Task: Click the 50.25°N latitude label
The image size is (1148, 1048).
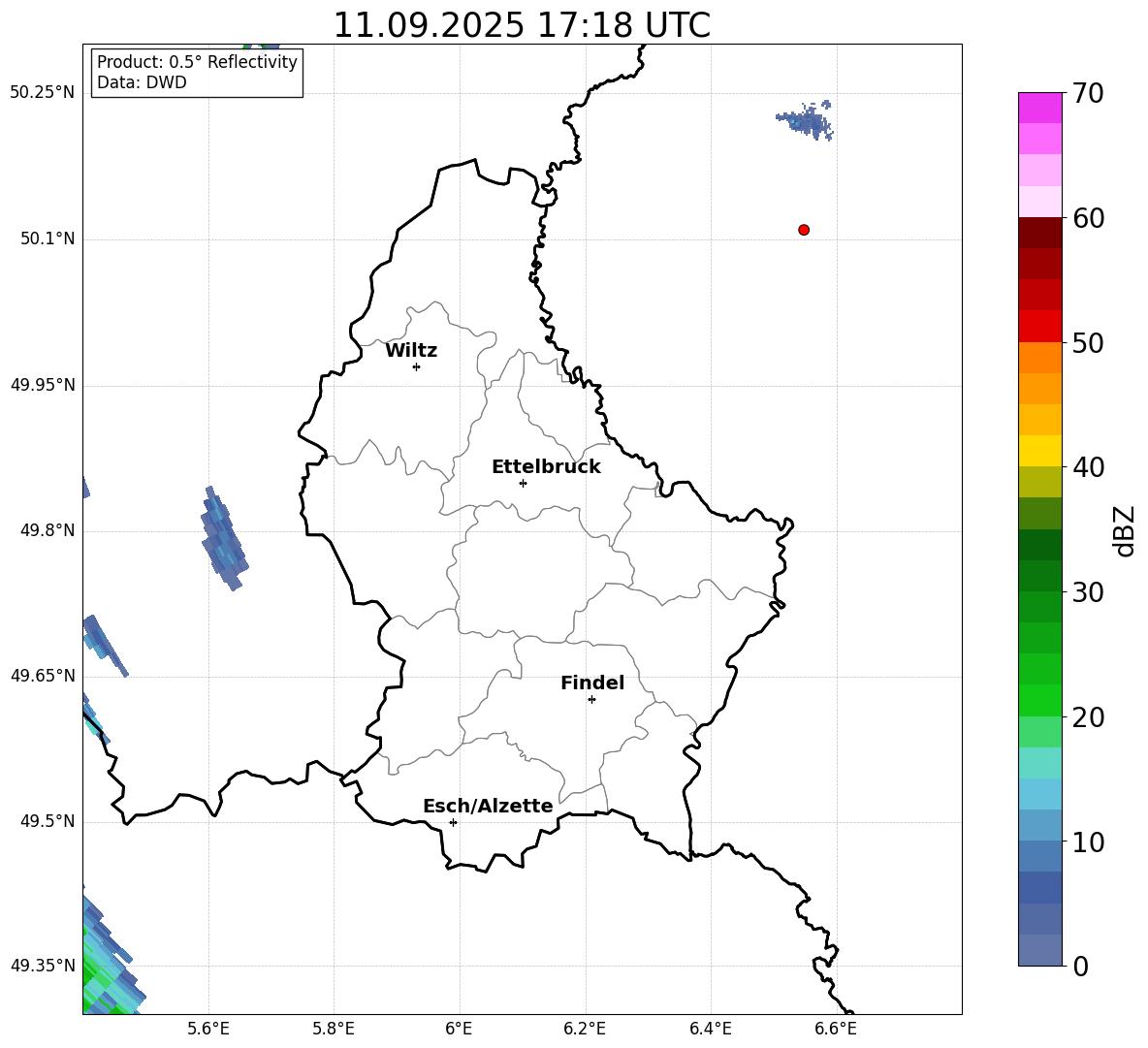Action: point(43,93)
